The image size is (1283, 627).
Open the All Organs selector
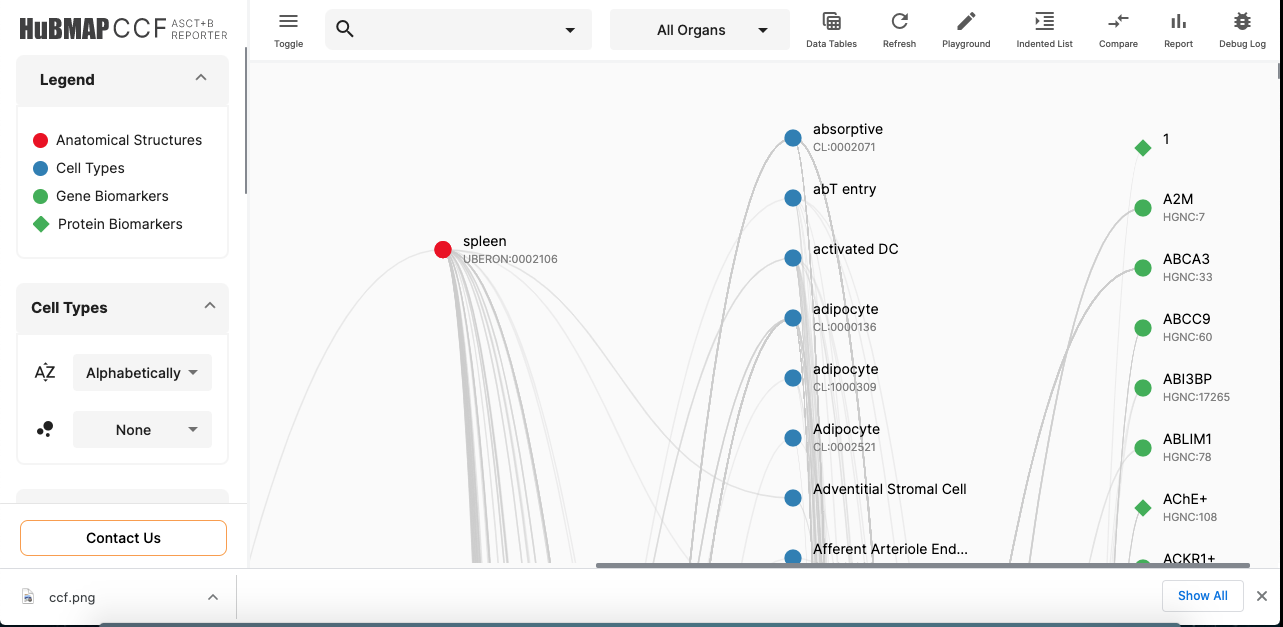coord(699,29)
